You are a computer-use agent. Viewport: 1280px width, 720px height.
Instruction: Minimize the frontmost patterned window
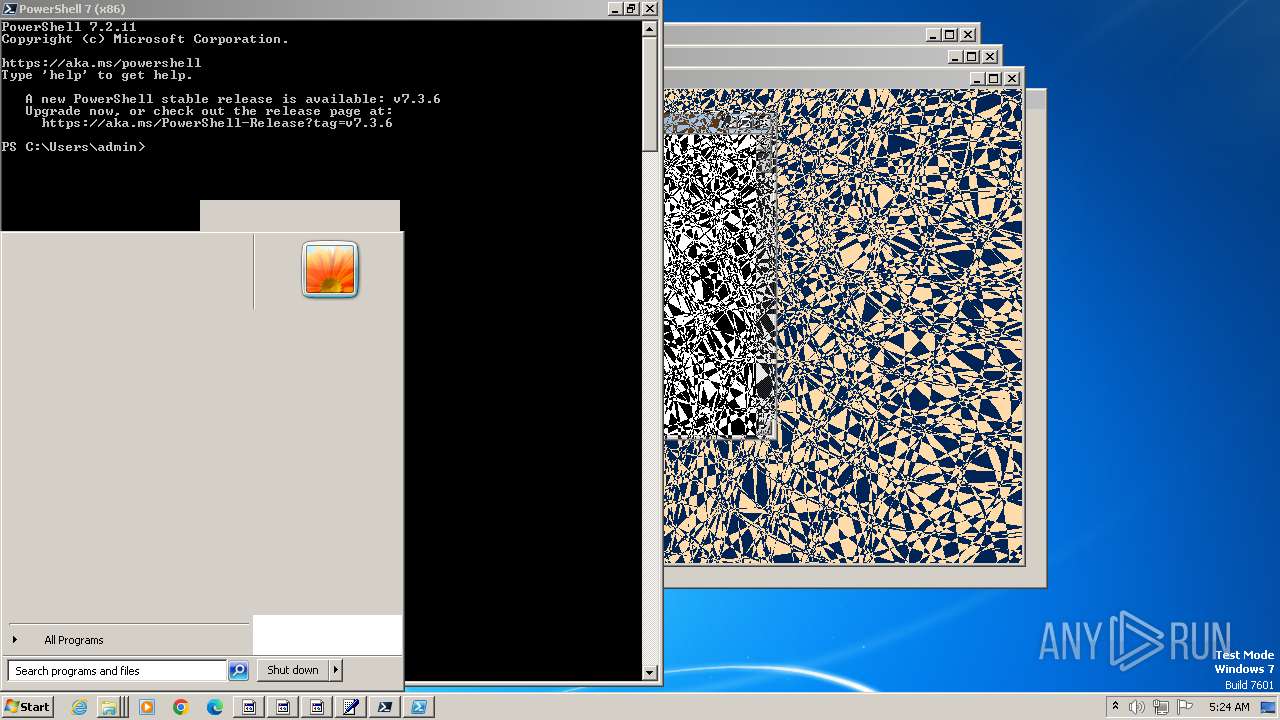[977, 78]
